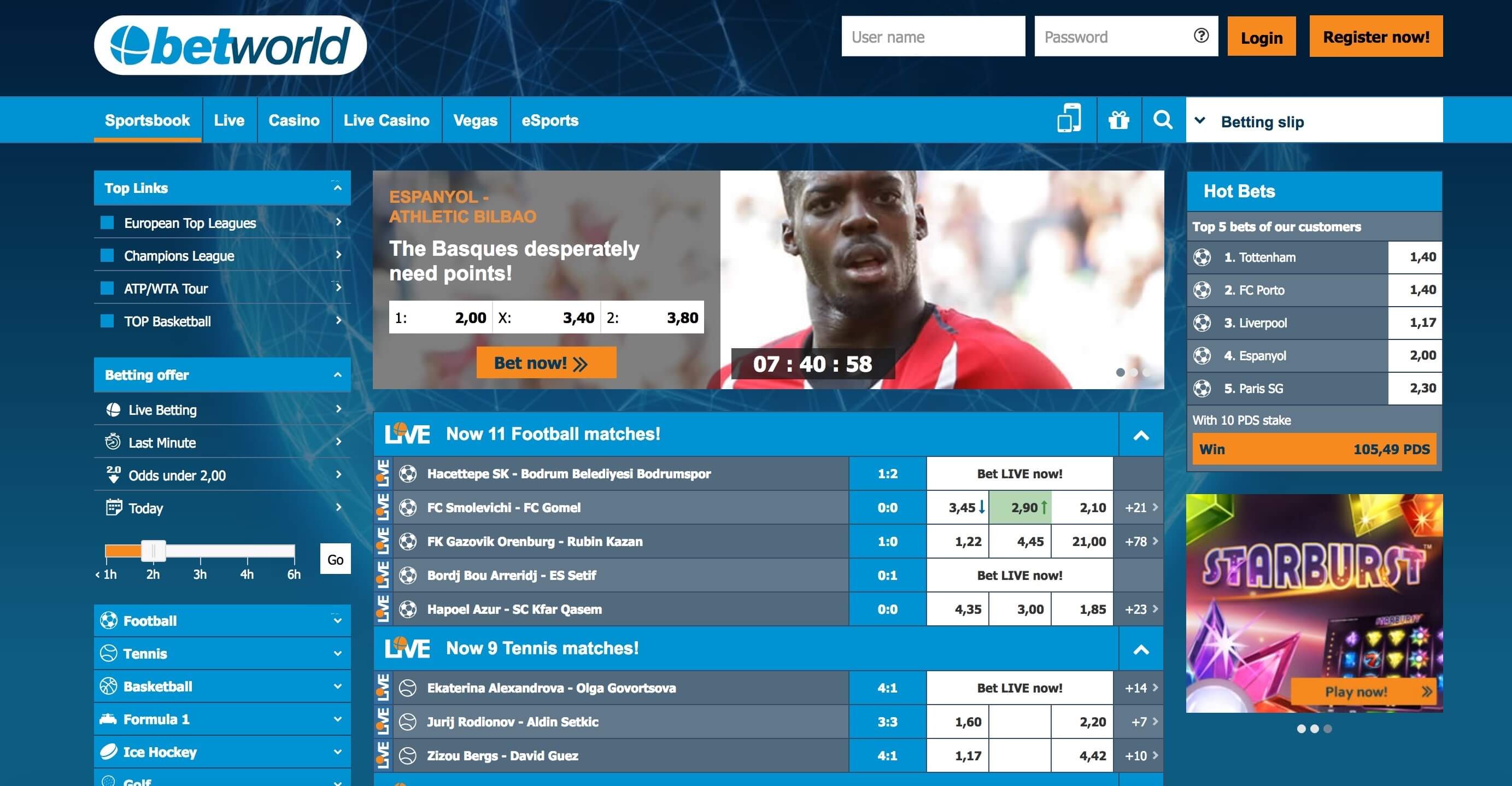Select draw odds 3,40 in banner
The image size is (1512, 786).
(x=547, y=318)
